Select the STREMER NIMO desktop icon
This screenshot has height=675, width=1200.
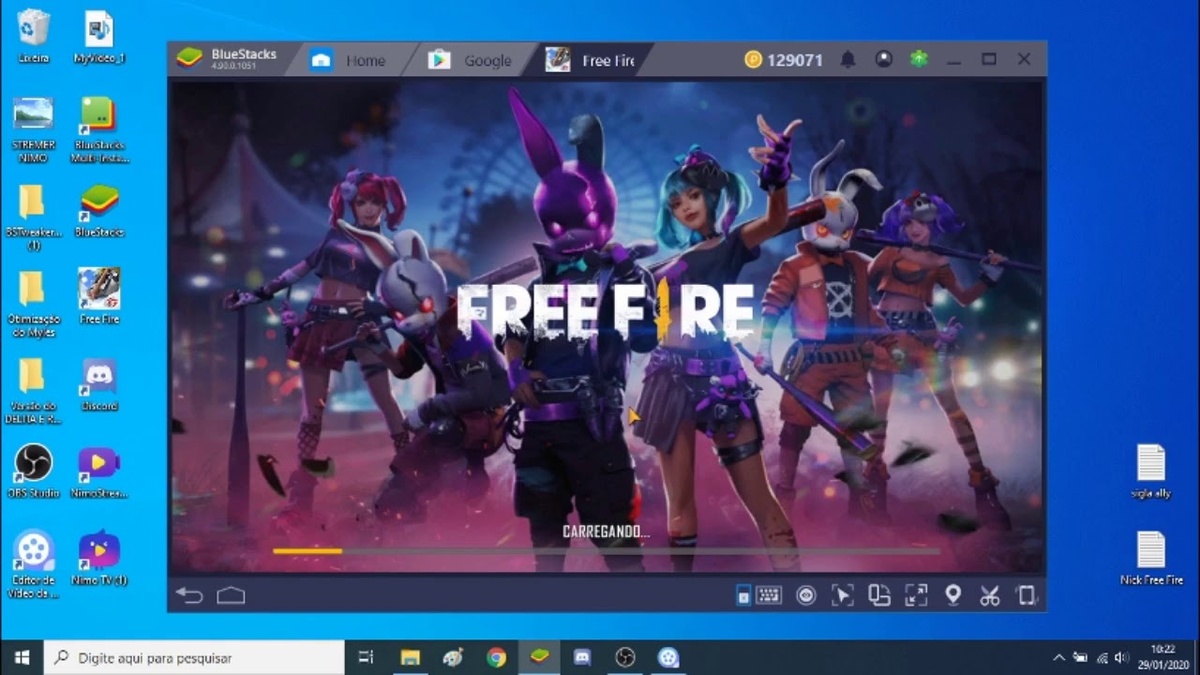point(33,130)
